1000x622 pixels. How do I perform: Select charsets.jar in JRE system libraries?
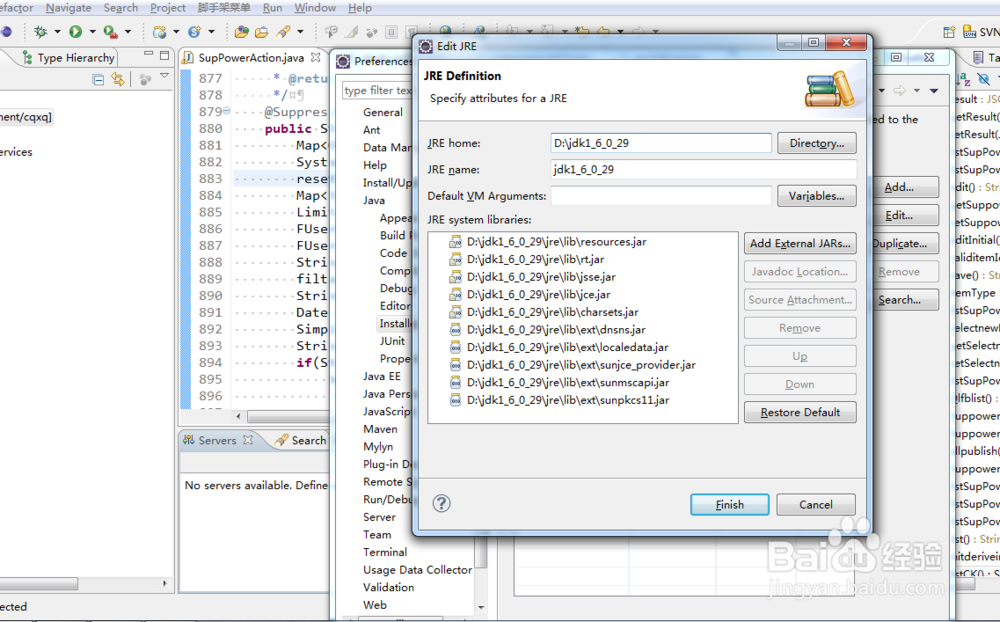point(552,312)
